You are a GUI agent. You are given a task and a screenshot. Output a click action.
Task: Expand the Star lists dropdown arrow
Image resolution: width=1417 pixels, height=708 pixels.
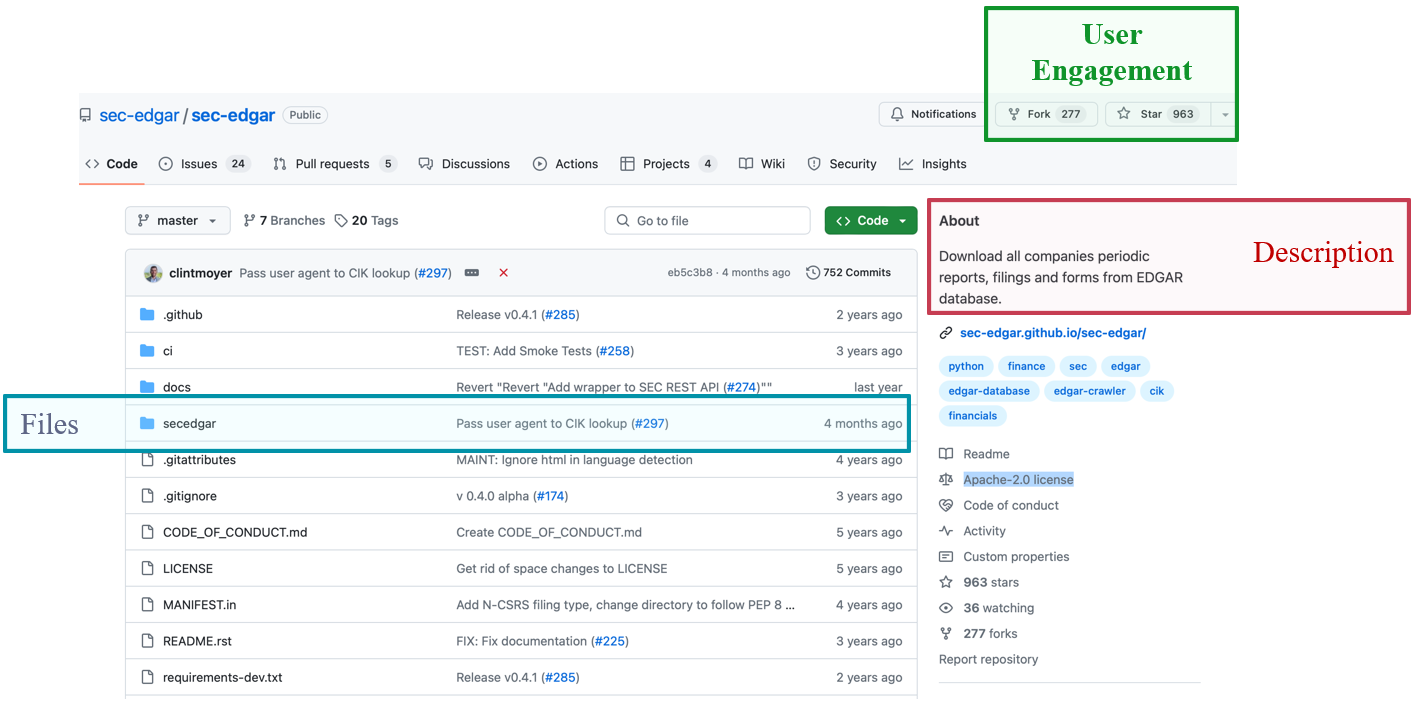tap(1225, 114)
